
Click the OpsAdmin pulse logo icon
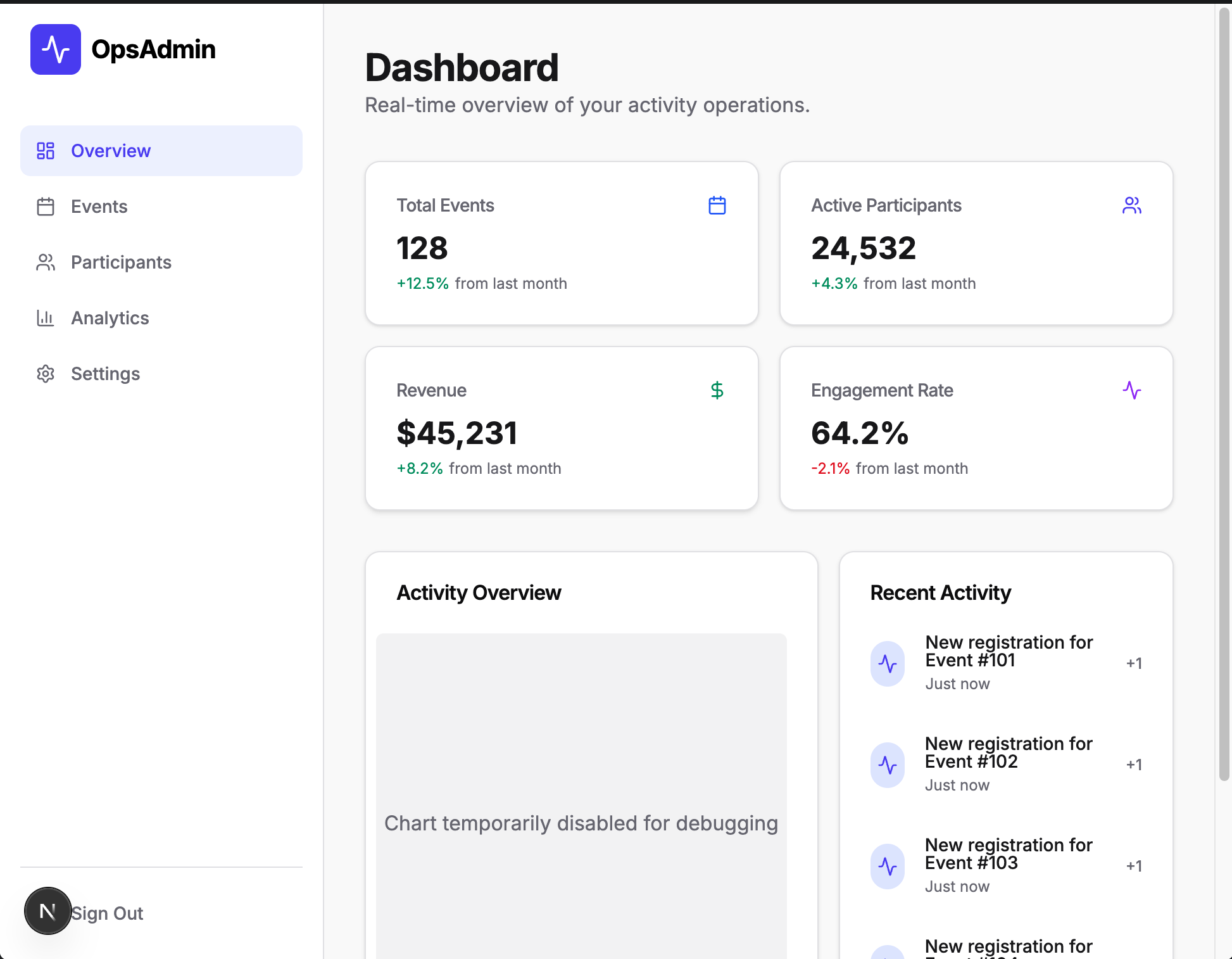(56, 49)
